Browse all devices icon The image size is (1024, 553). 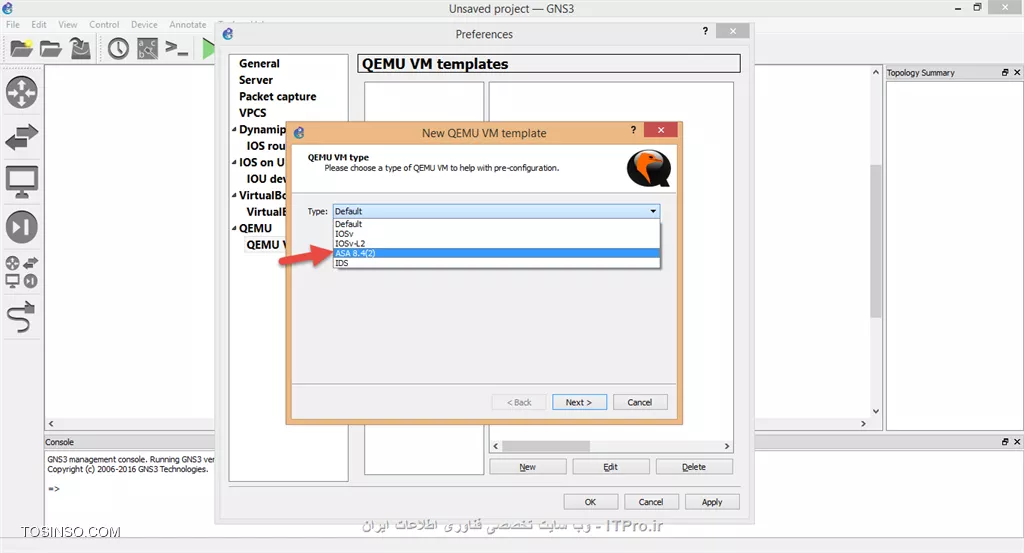[22, 272]
